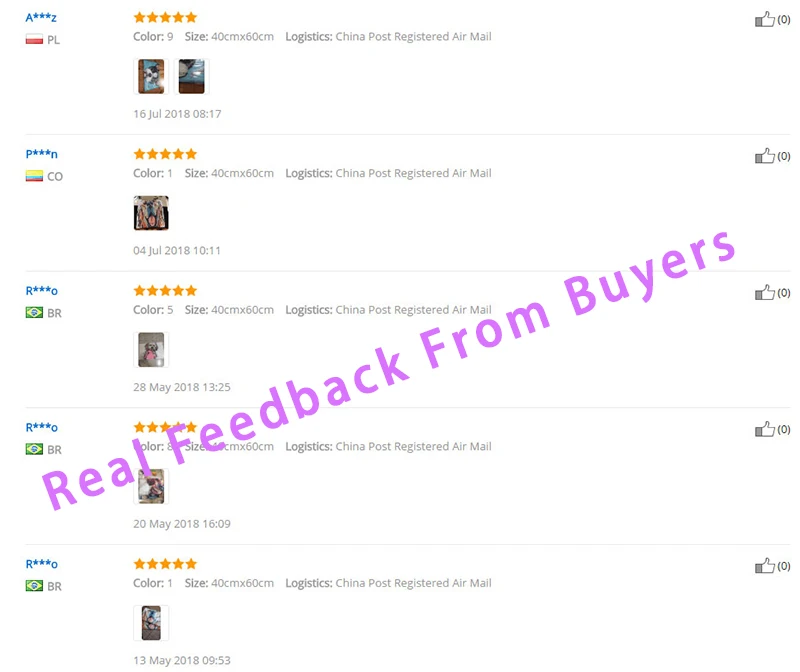Click Brazil flag on 28 May review
The image size is (800, 672).
click(34, 312)
